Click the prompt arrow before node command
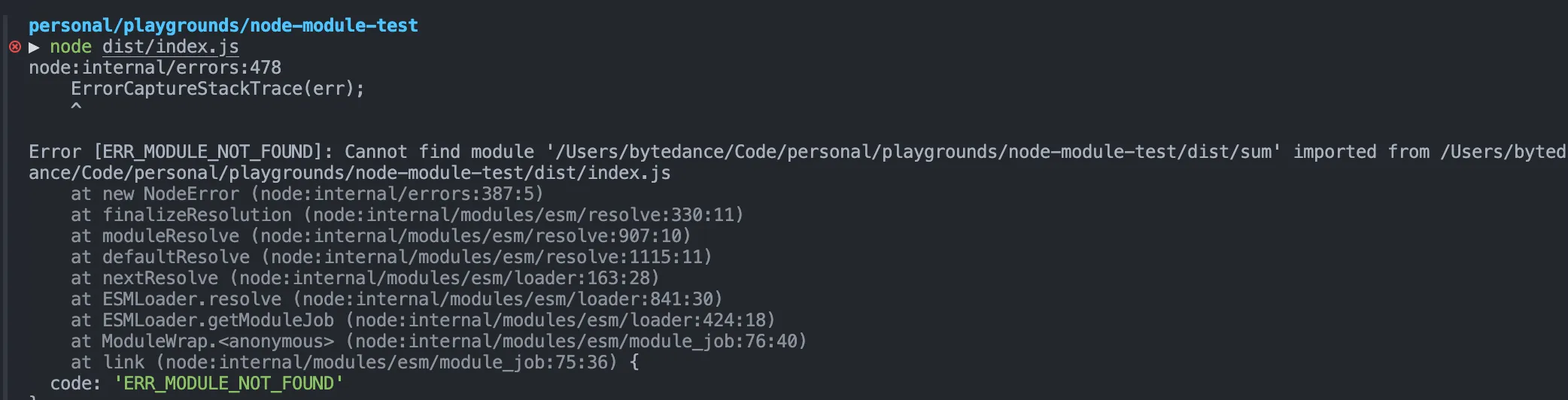Screen dimensions: 1568x400 click(x=34, y=47)
